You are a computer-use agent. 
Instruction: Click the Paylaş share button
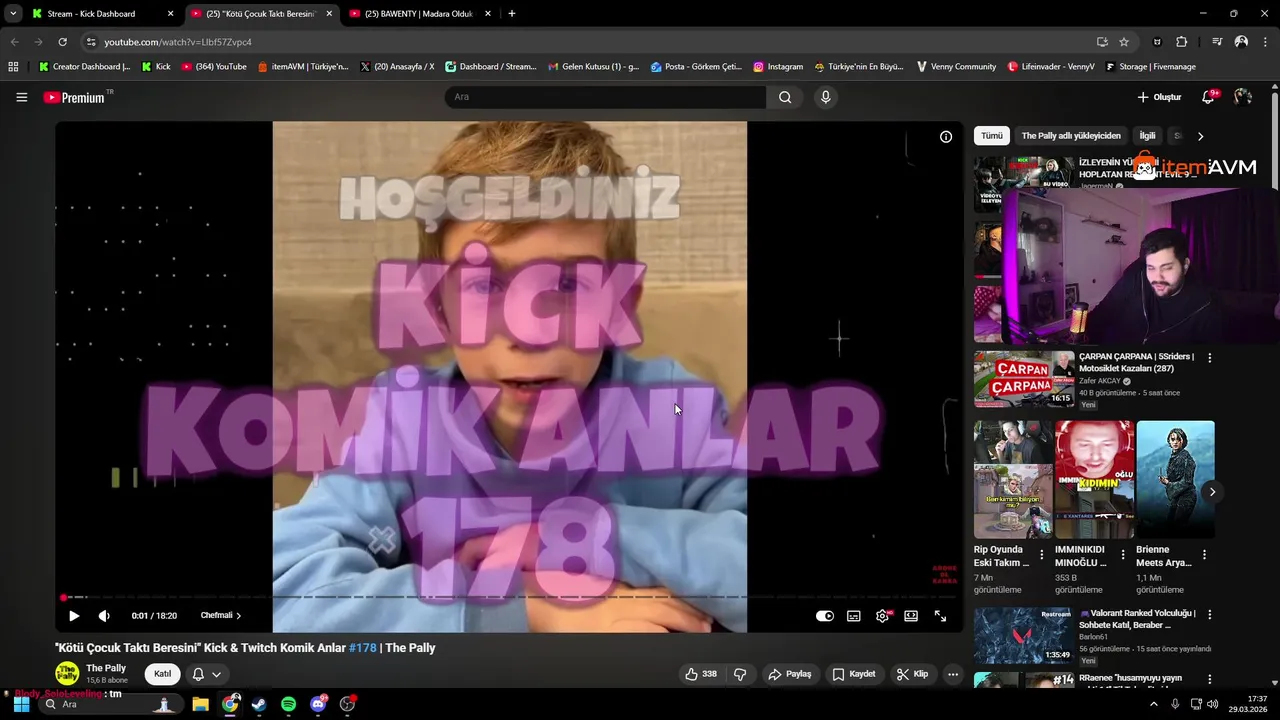pyautogui.click(x=789, y=674)
